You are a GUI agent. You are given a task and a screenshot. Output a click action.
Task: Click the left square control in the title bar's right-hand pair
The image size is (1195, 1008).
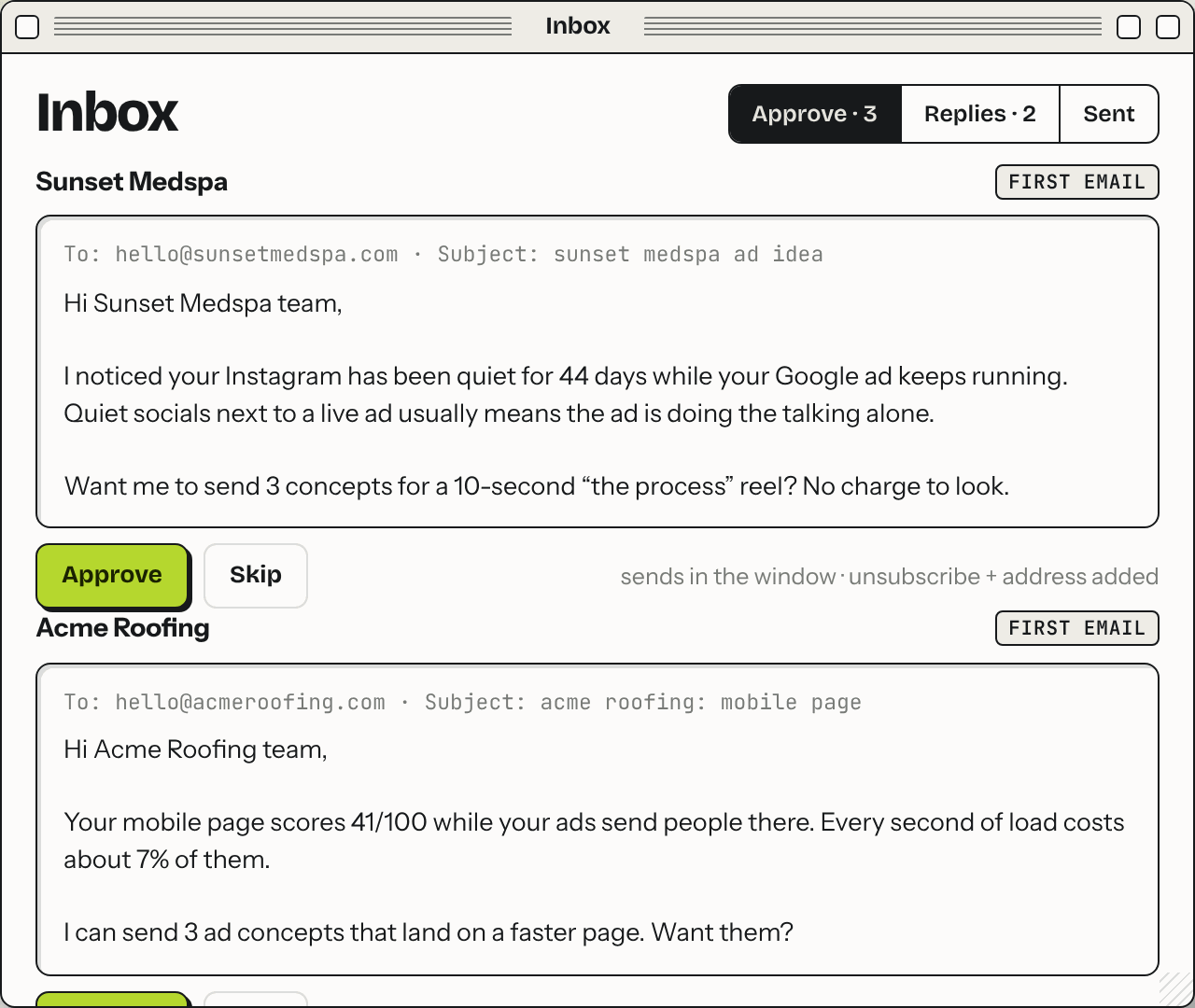pyautogui.click(x=1129, y=27)
